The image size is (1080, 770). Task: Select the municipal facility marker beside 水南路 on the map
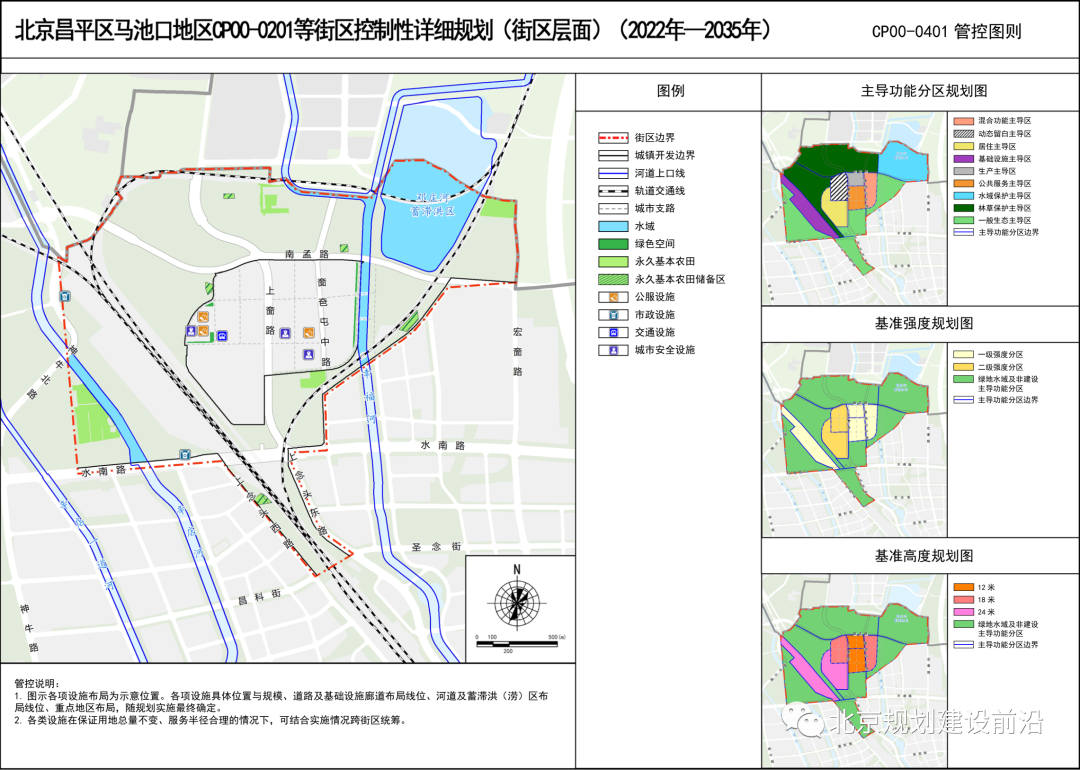[184, 454]
